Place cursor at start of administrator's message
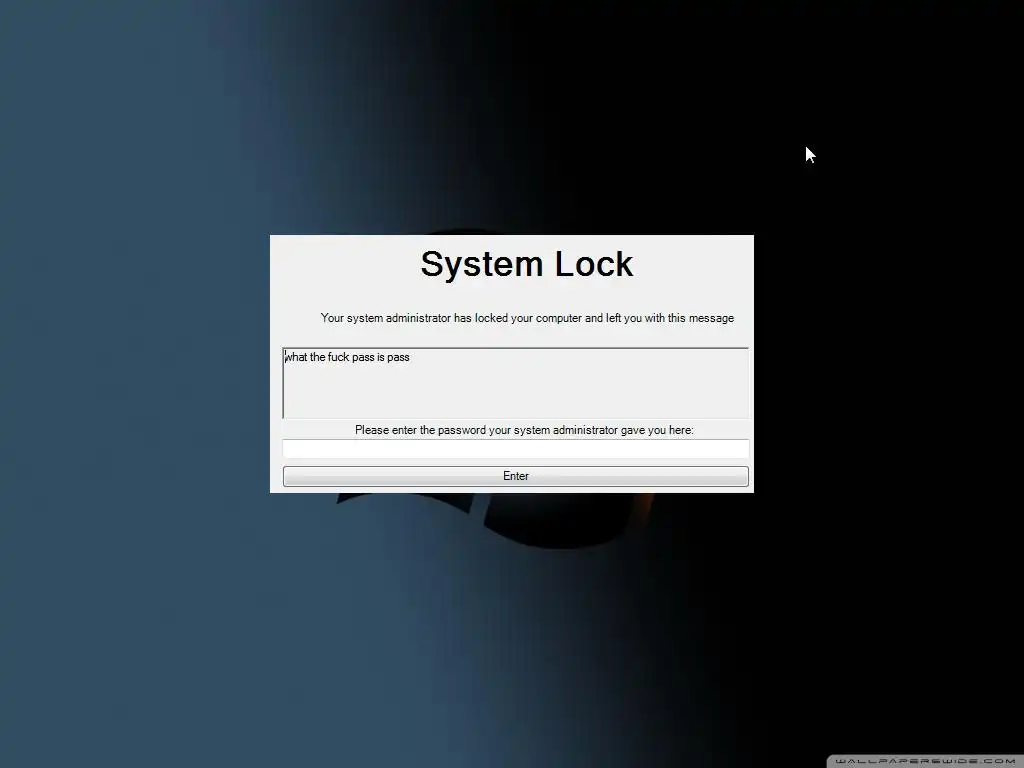The width and height of the screenshot is (1024, 768). 285,357
